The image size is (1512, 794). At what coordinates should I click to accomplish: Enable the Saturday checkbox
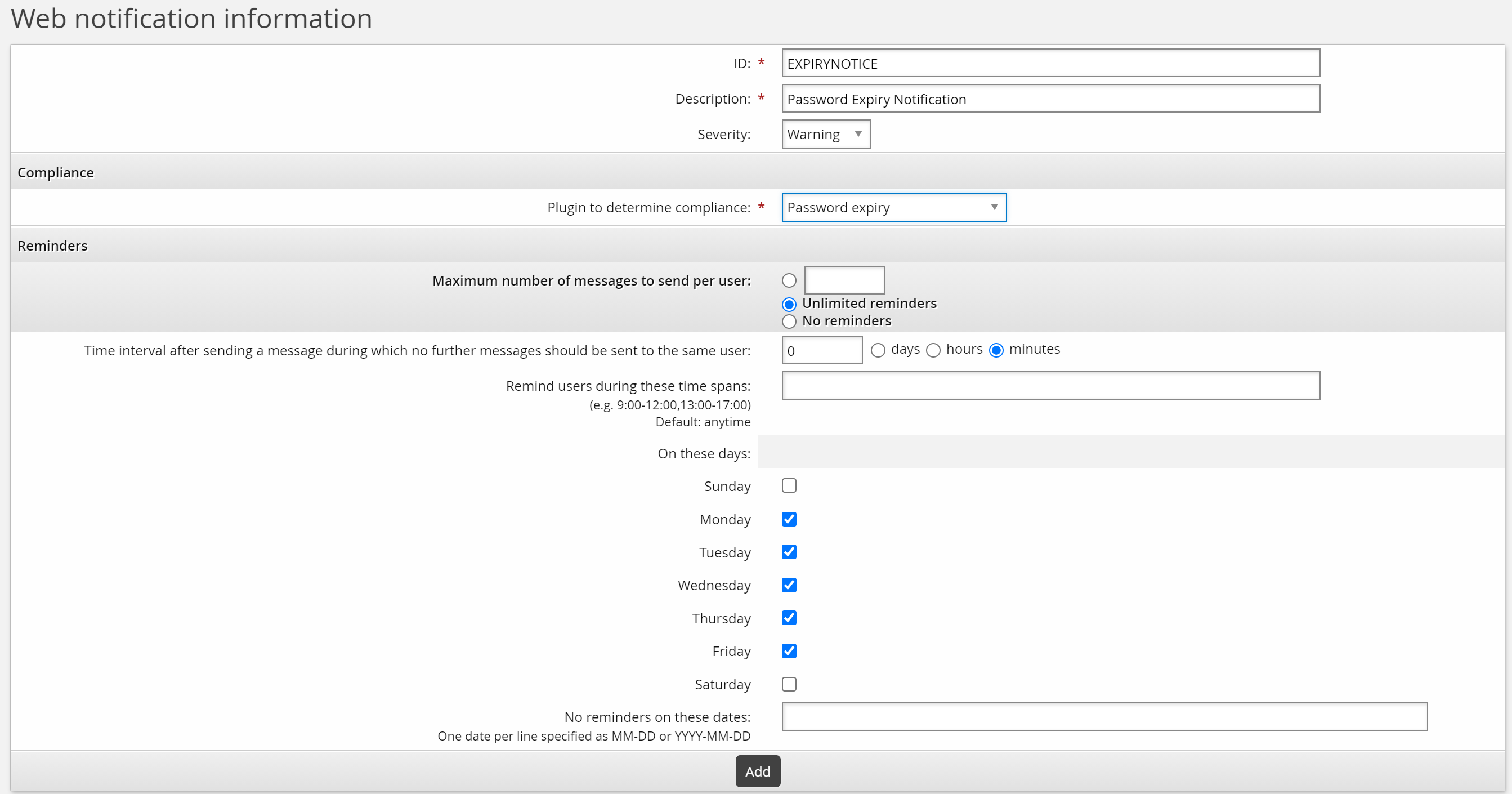coord(789,684)
